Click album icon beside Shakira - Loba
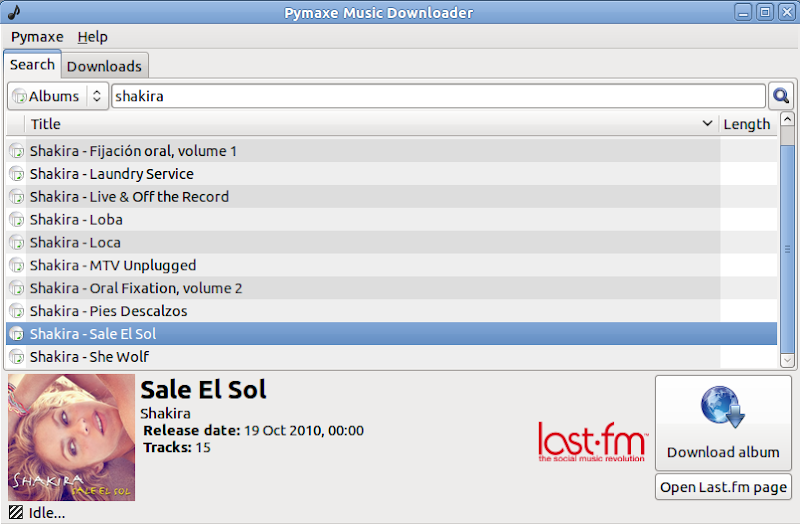Image resolution: width=800 pixels, height=524 pixels. (17, 220)
